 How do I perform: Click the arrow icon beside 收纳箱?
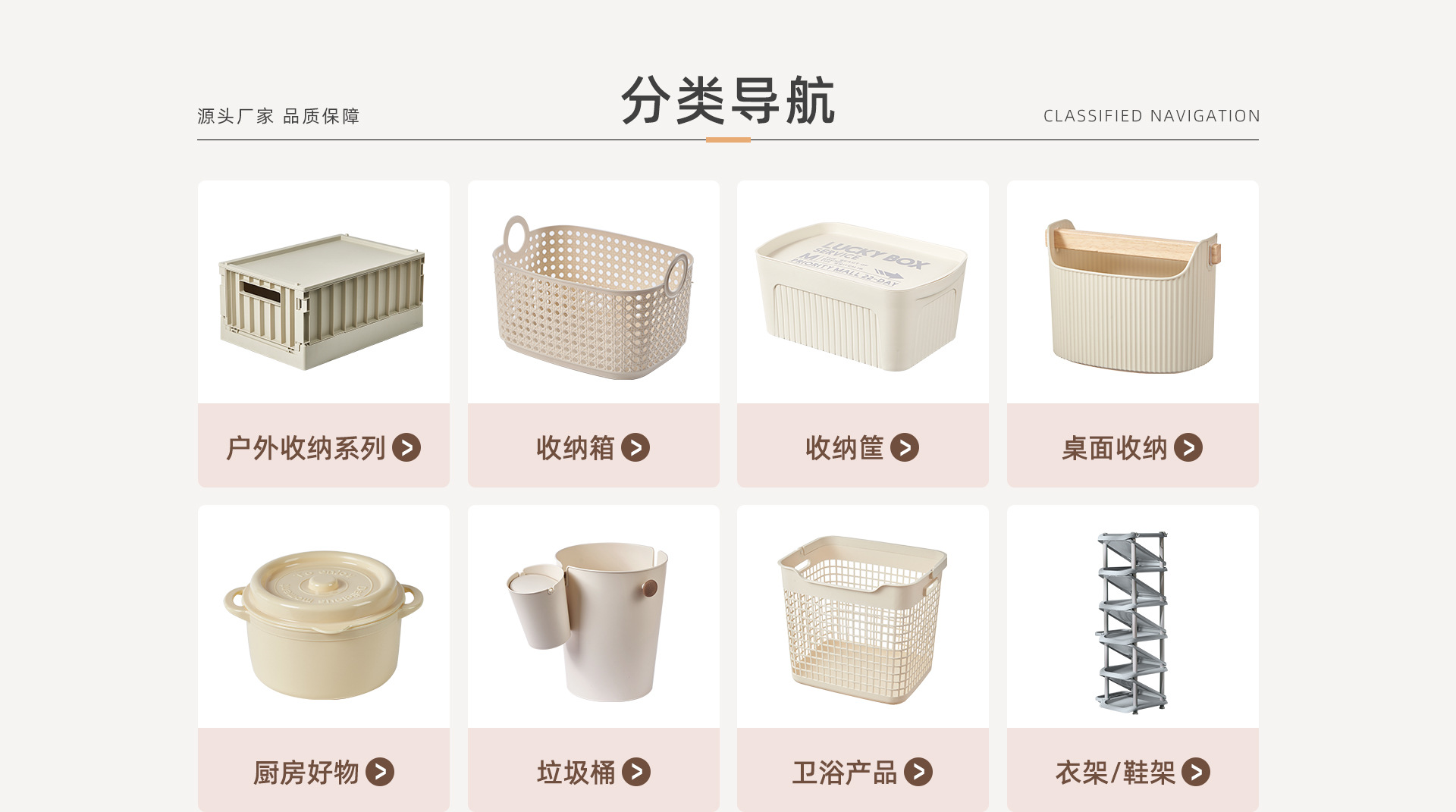(x=635, y=447)
